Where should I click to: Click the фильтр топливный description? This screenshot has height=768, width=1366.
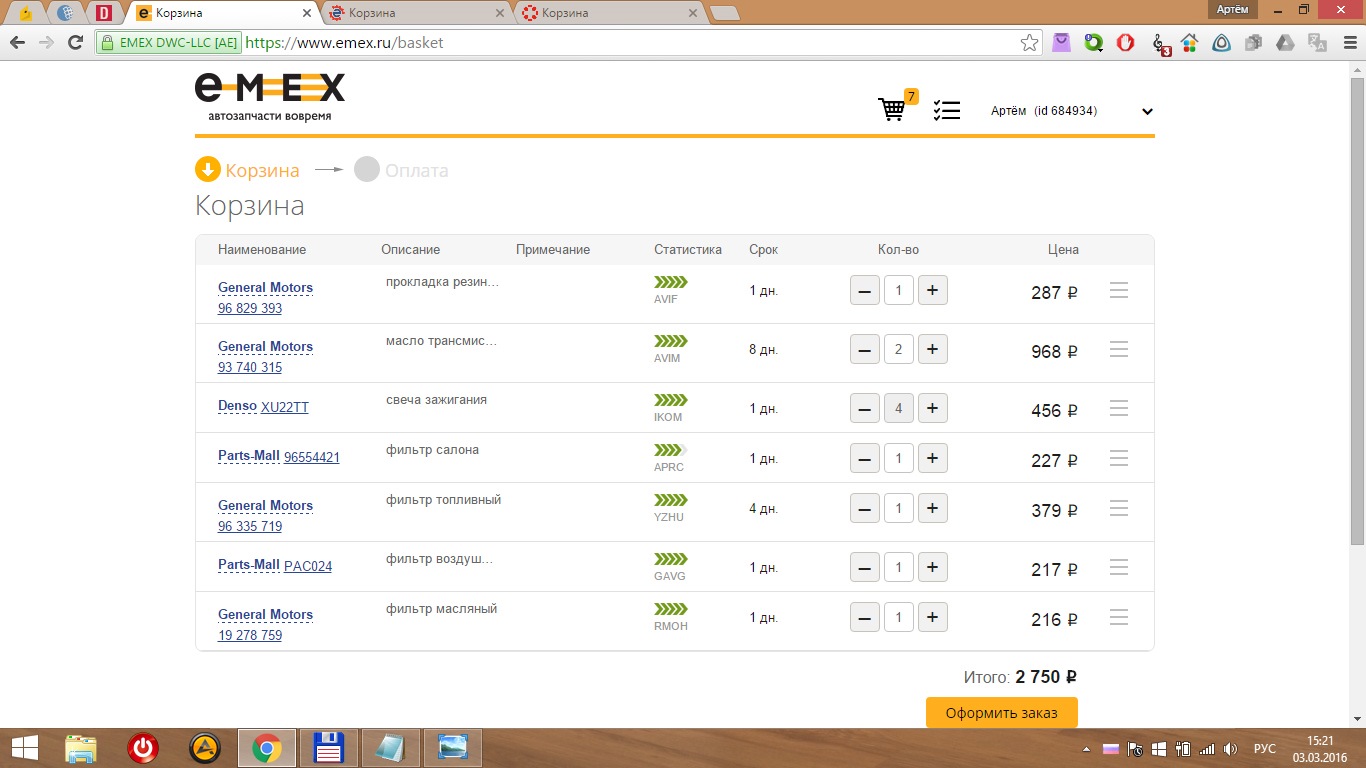(x=443, y=500)
